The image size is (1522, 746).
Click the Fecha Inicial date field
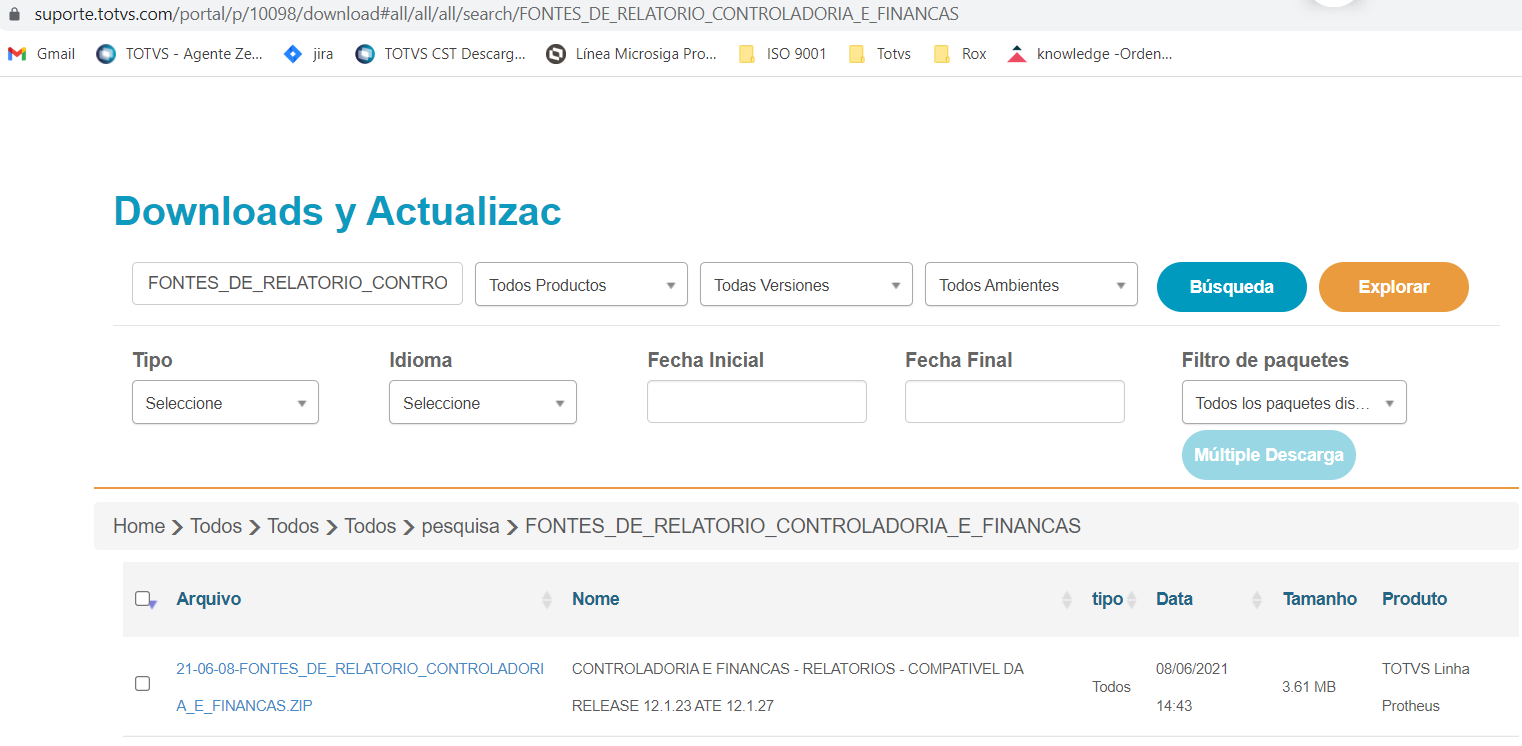[x=757, y=401]
